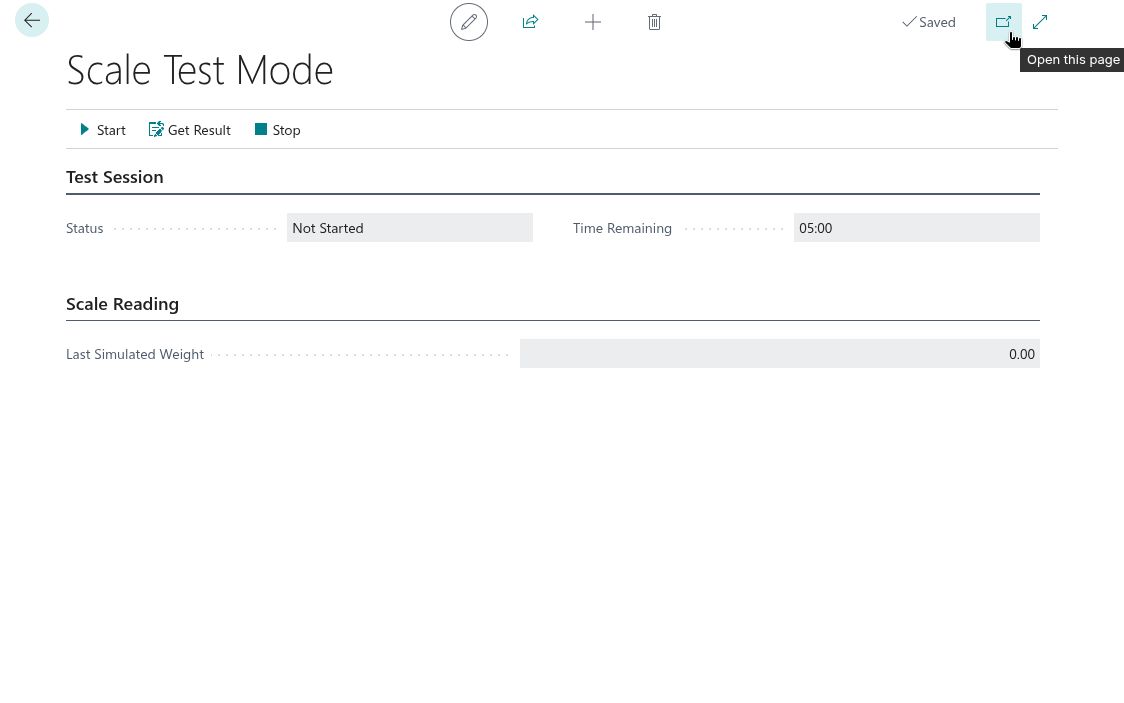Screen dimensions: 1124x703
Task: Start the scale test session
Action: pos(103,130)
